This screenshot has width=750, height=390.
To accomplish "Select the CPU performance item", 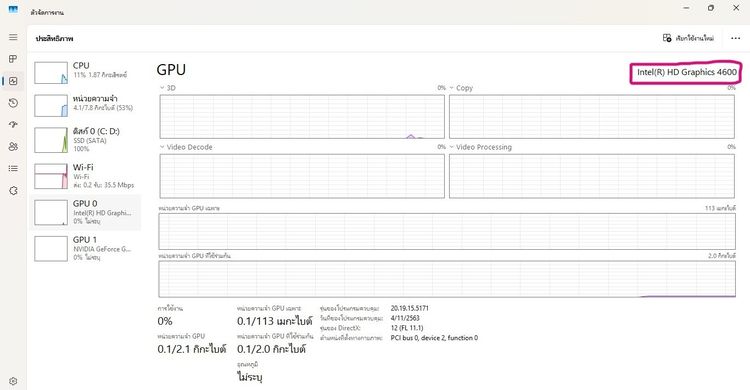I will pyautogui.click(x=85, y=72).
